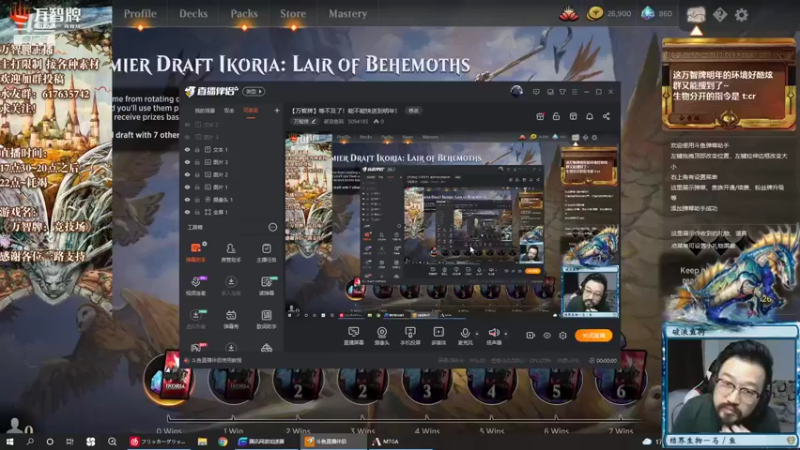Open Windows taskbar search
Screen dimensions: 800x450
point(30,441)
